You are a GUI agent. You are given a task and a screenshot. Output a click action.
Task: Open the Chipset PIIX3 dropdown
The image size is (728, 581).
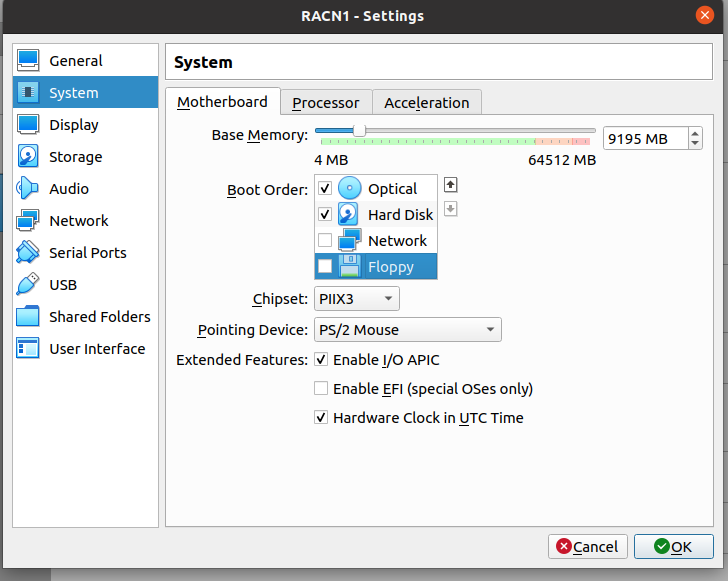click(357, 299)
